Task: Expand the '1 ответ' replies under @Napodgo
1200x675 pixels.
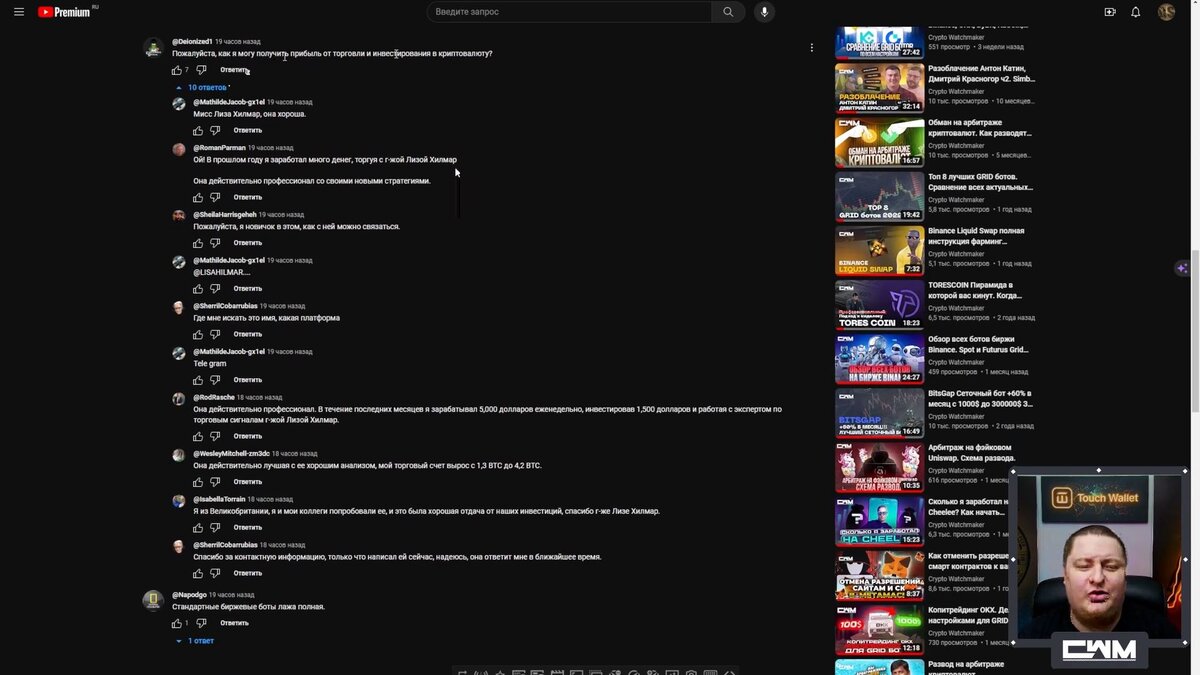Action: pos(195,641)
